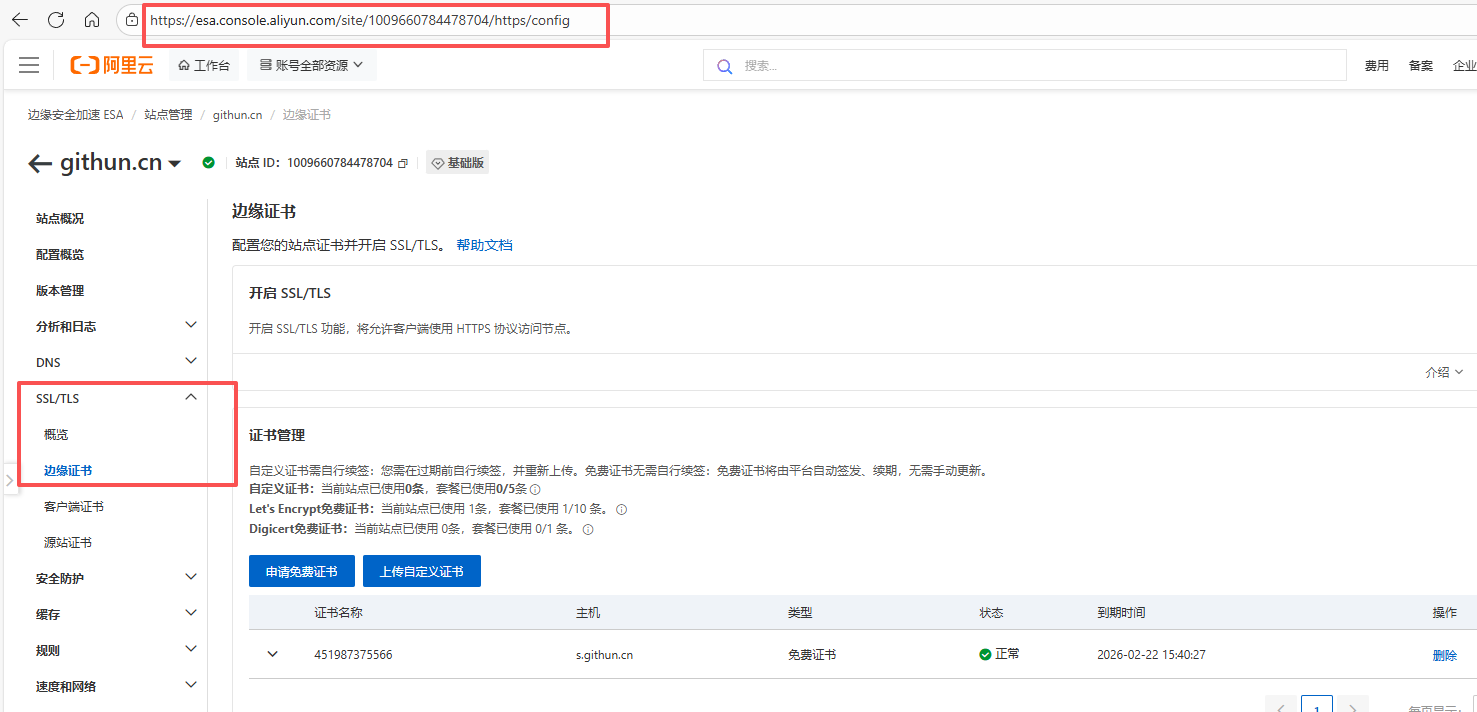Image resolution: width=1477 pixels, height=712 pixels.
Task: Collapse the SSL/TLS sidebar section
Action: (191, 398)
